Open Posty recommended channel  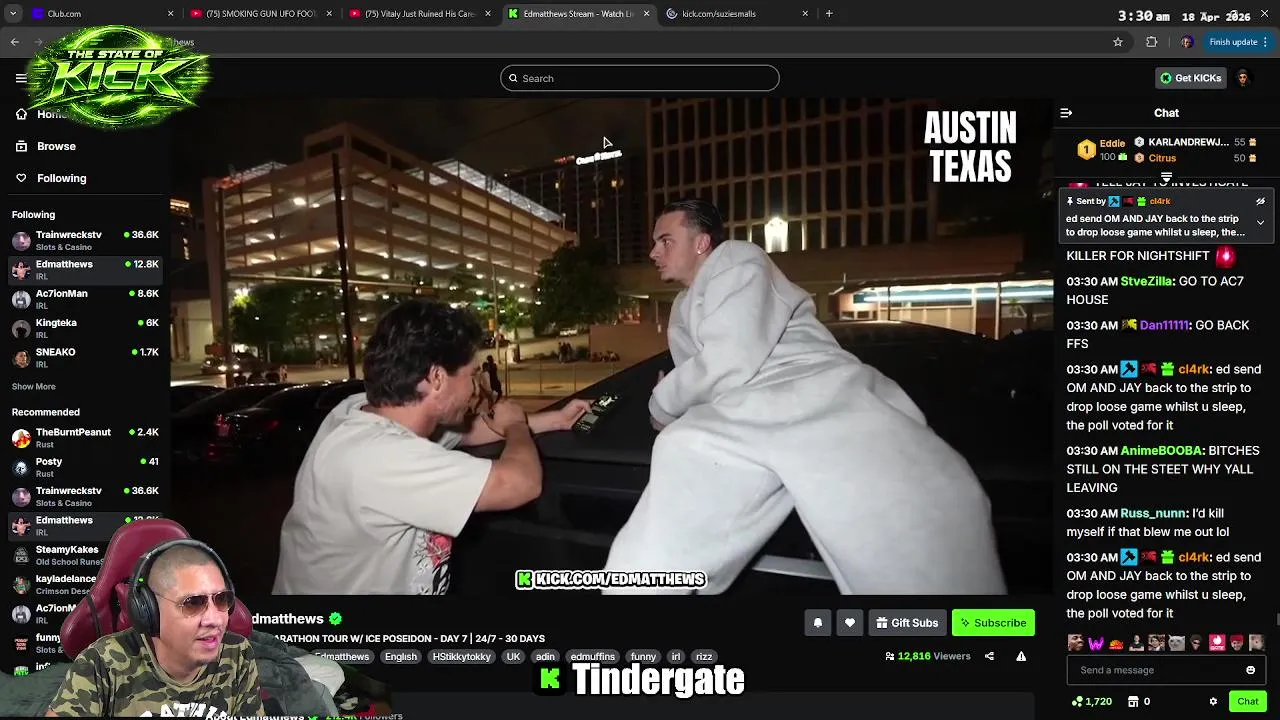tap(84, 467)
